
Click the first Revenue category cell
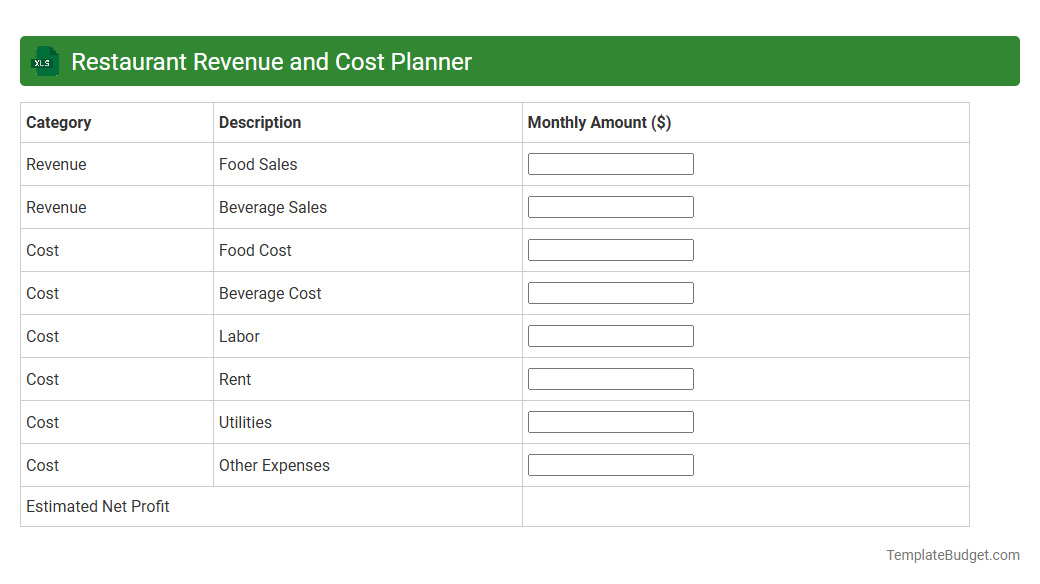point(56,164)
